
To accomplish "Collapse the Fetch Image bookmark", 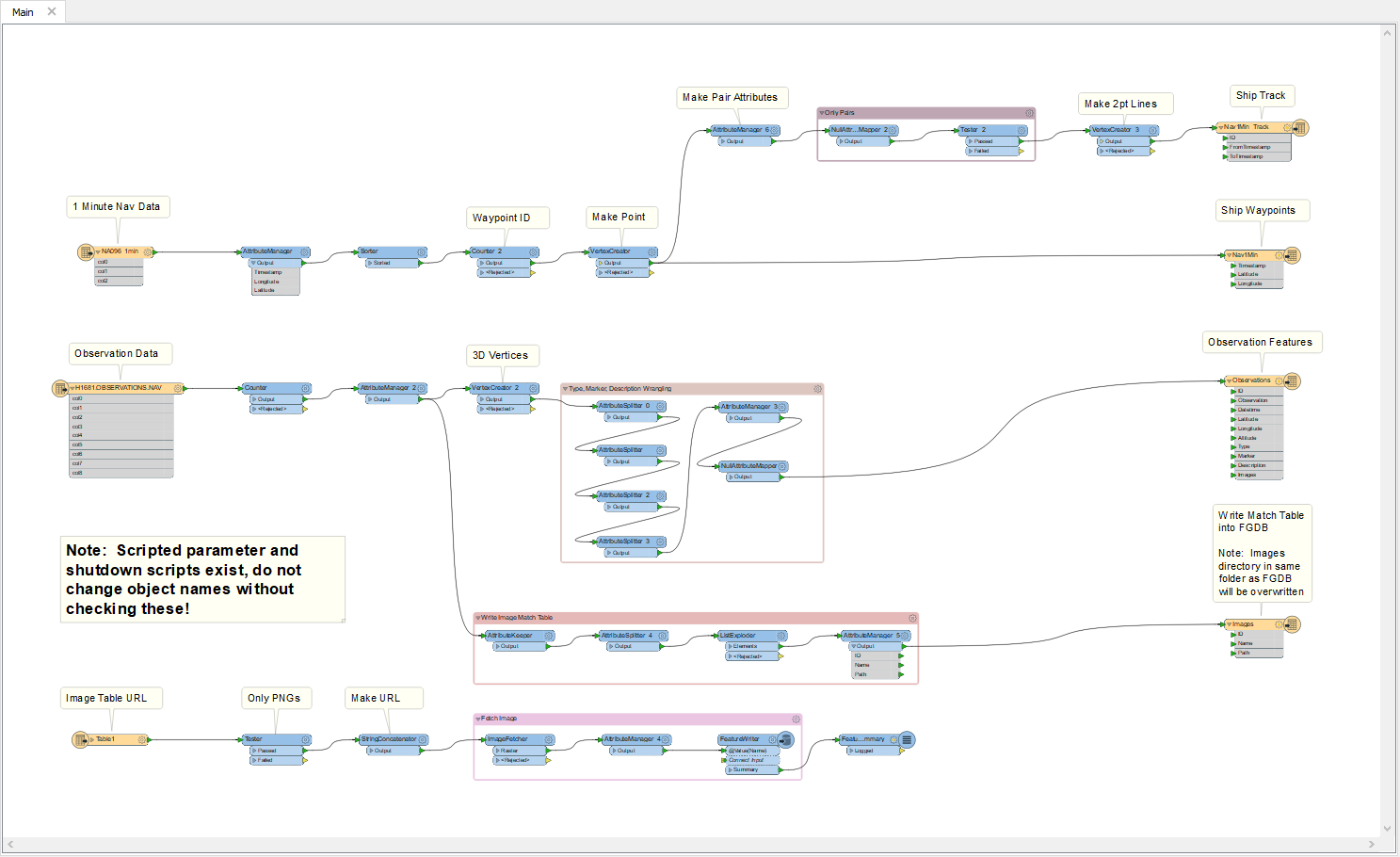I will click(x=478, y=720).
